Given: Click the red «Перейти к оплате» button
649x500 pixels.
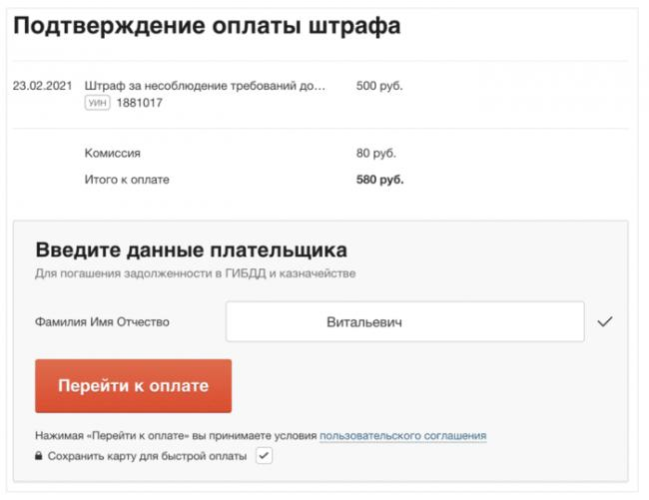Looking at the screenshot, I should pos(133,386).
